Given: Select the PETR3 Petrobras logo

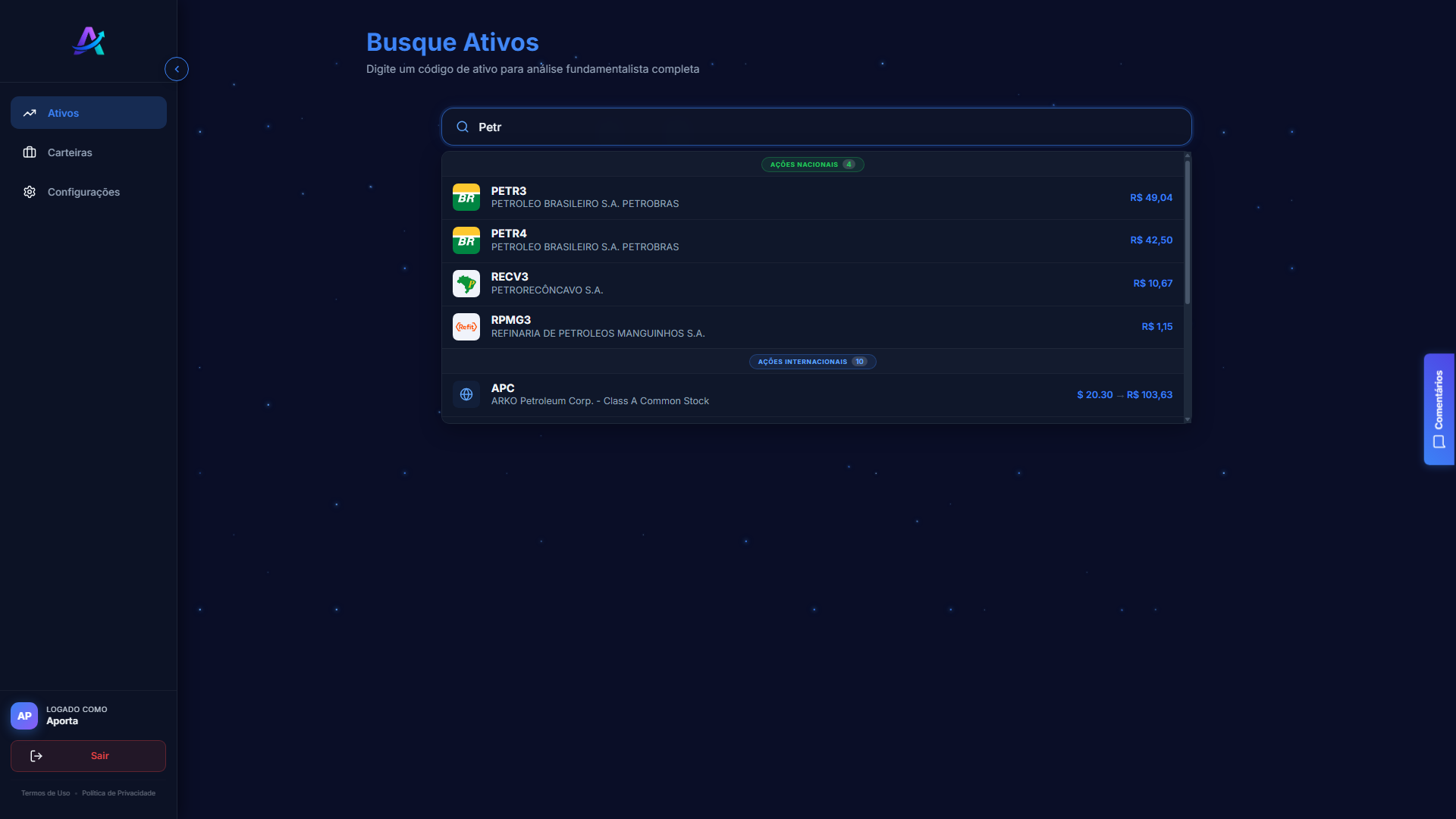Looking at the screenshot, I should (x=466, y=197).
